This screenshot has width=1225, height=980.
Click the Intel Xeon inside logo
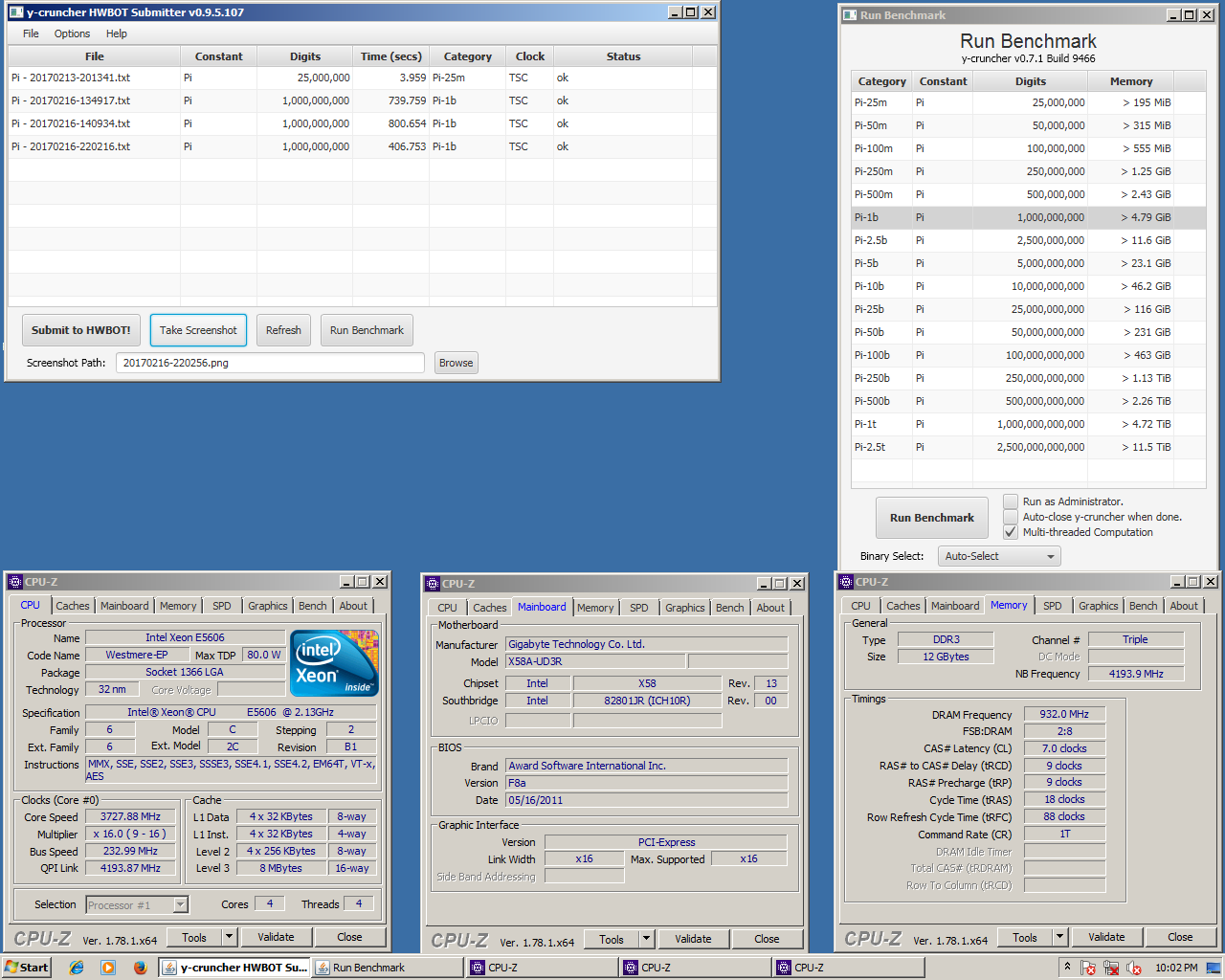(334, 662)
